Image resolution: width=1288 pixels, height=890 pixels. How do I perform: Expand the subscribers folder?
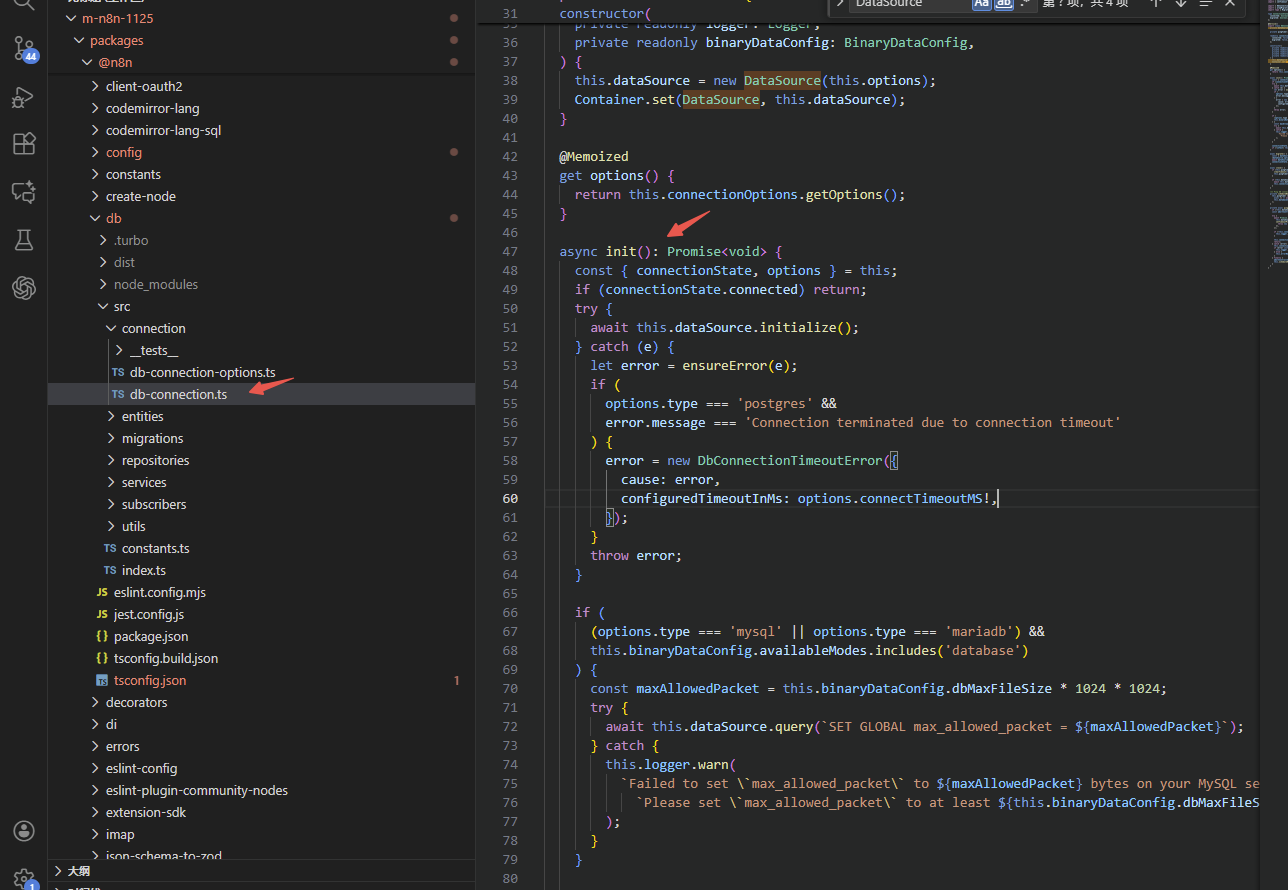click(110, 504)
